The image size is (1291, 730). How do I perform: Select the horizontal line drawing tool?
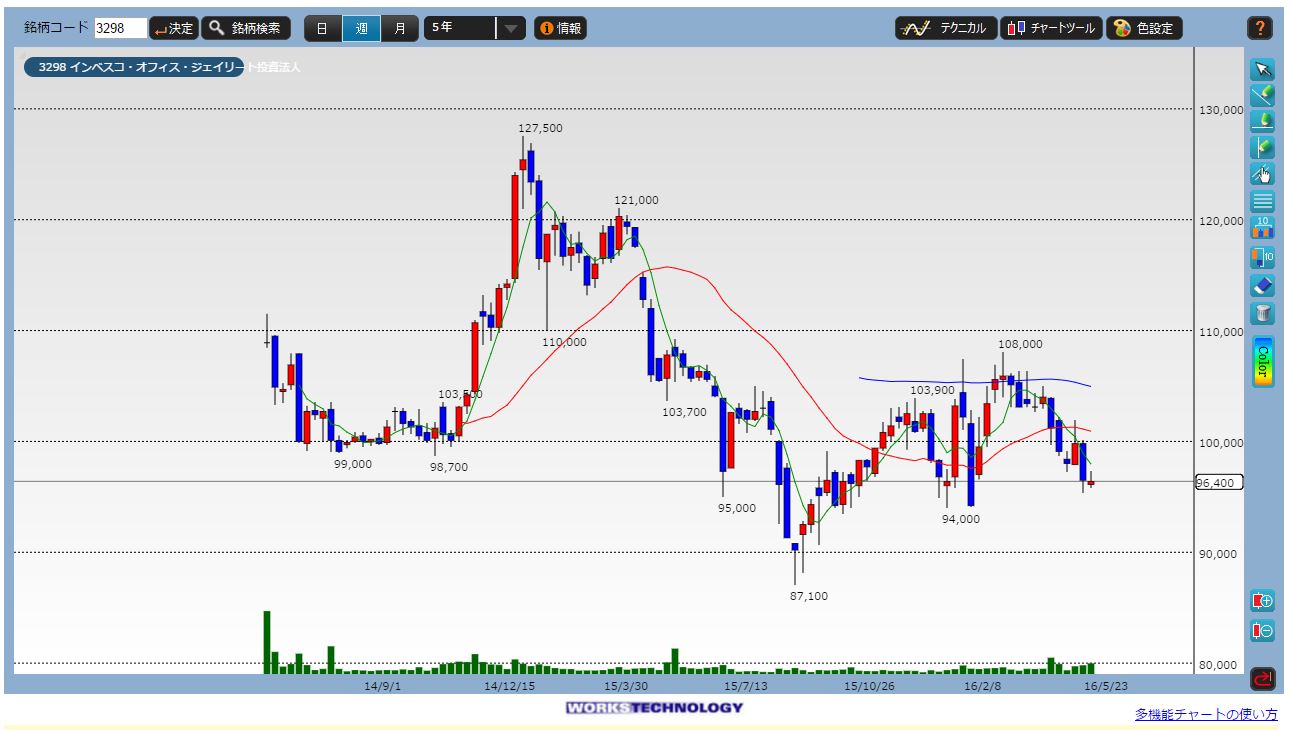point(1262,122)
